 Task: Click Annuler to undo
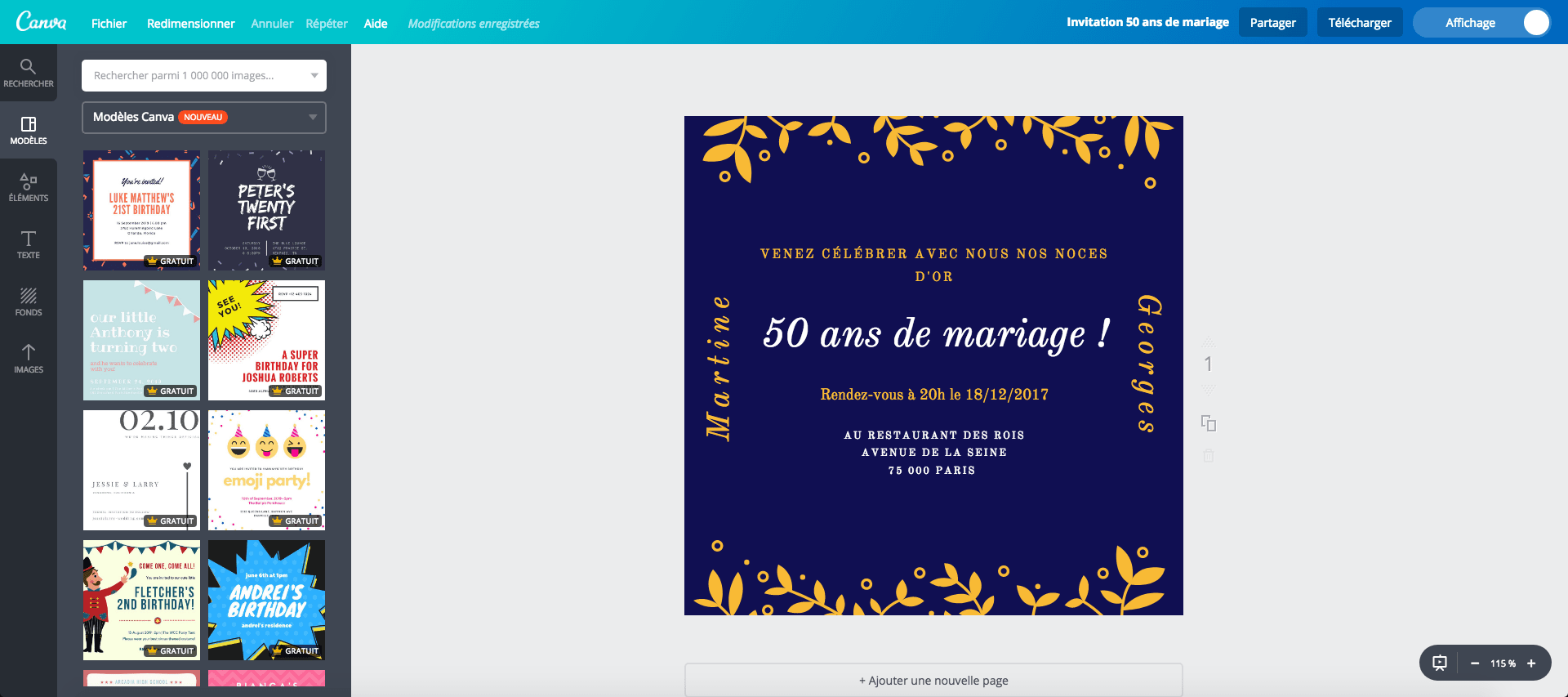(x=272, y=23)
